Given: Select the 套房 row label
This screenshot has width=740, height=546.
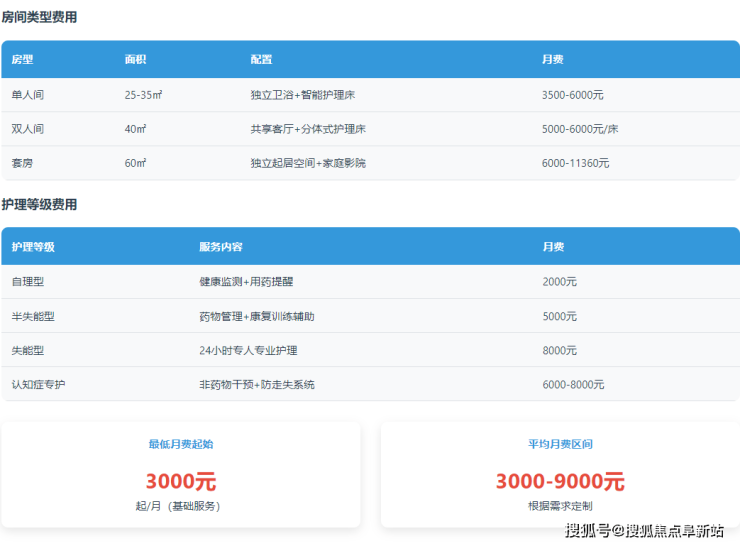Looking at the screenshot, I should pyautogui.click(x=22, y=163).
